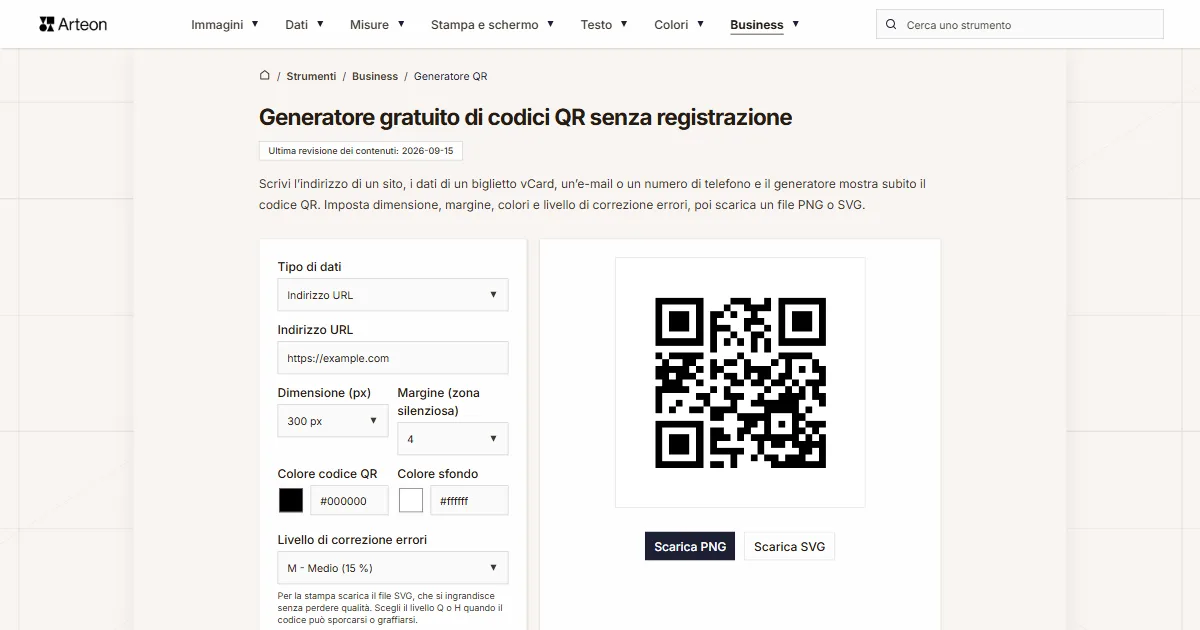This screenshot has width=1200, height=630.
Task: Click the page heading Generatore gratuito di codici QR
Action: tap(525, 117)
